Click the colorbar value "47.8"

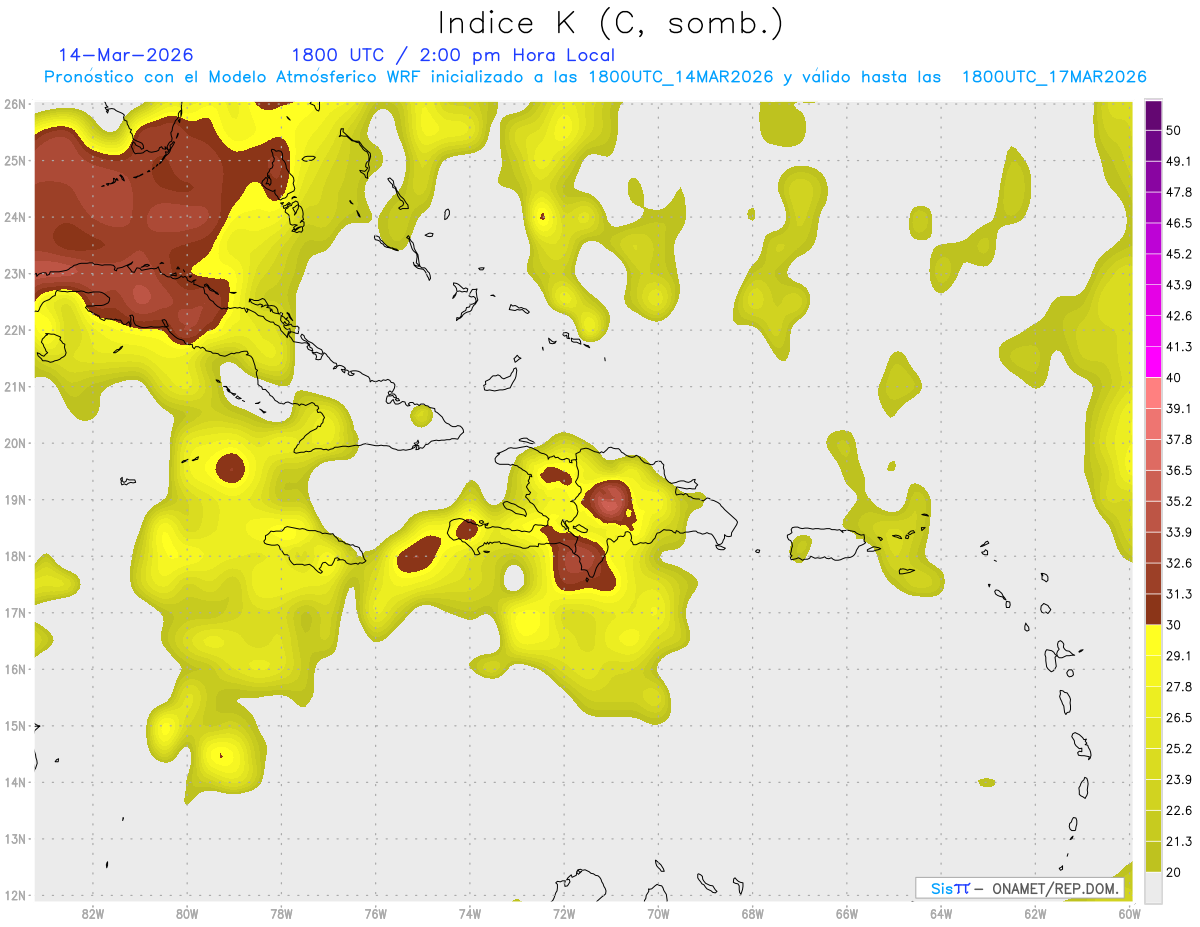click(1178, 192)
